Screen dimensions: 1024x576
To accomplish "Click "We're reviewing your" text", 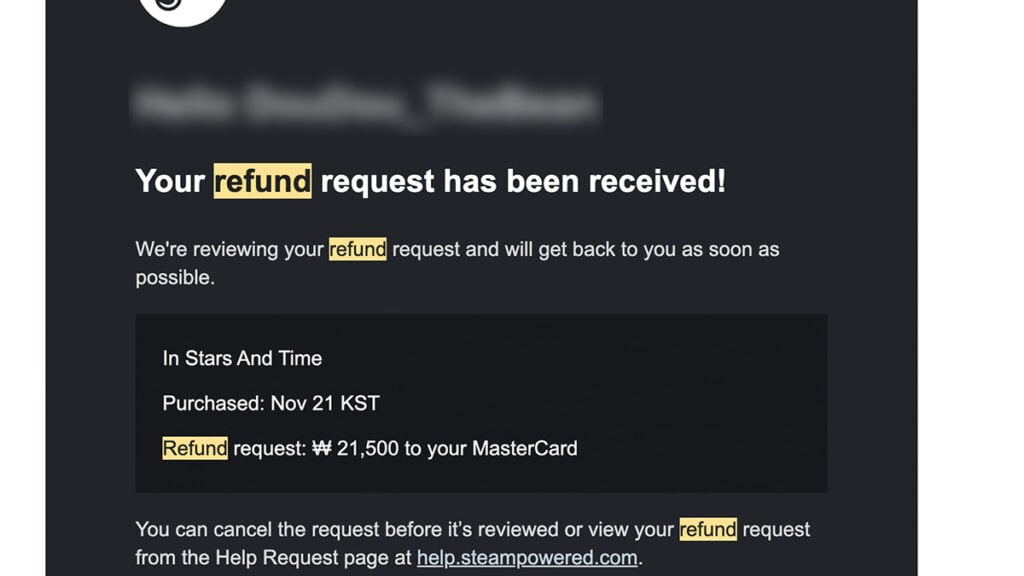I will (230, 249).
